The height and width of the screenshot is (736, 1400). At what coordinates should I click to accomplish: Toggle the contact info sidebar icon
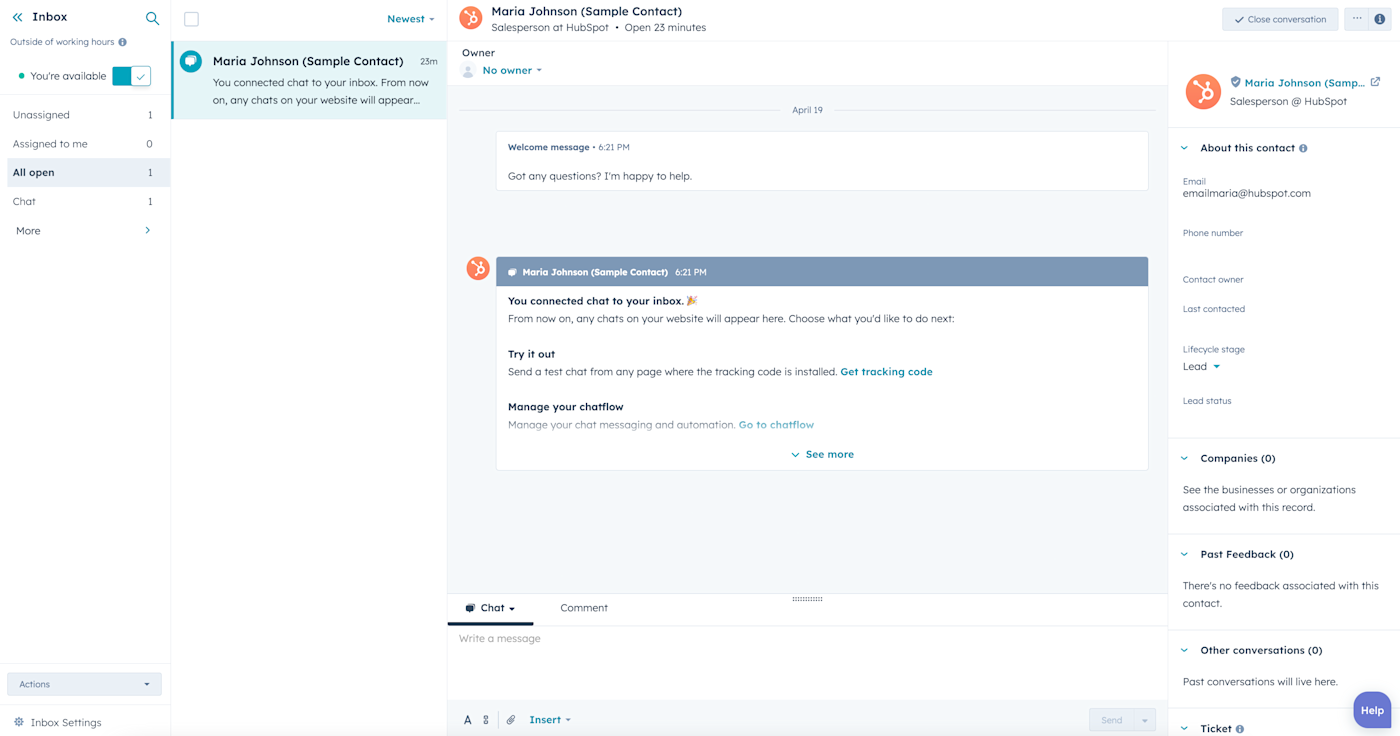pos(1380,19)
